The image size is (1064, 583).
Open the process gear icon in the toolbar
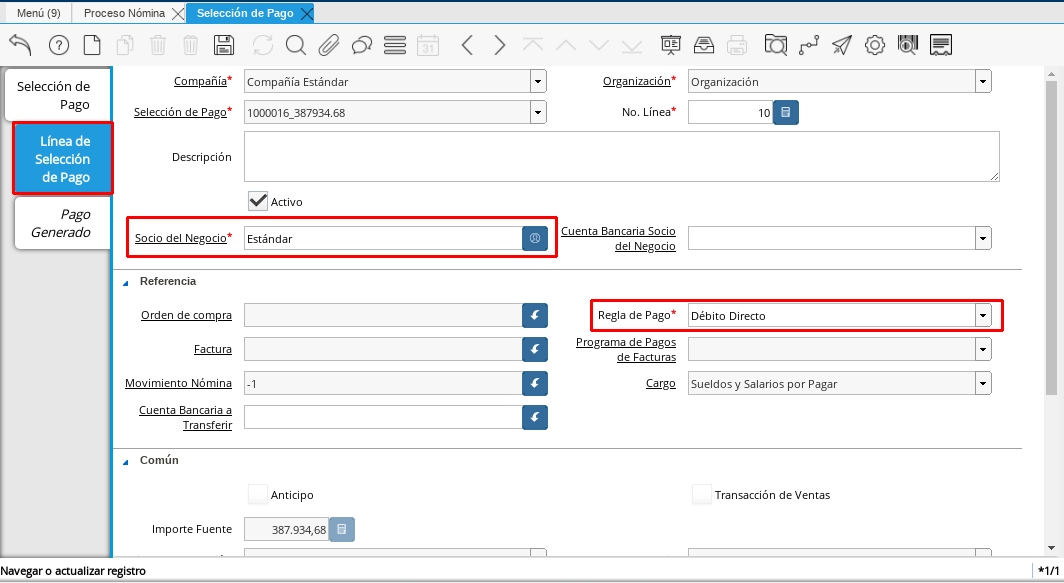pos(875,45)
